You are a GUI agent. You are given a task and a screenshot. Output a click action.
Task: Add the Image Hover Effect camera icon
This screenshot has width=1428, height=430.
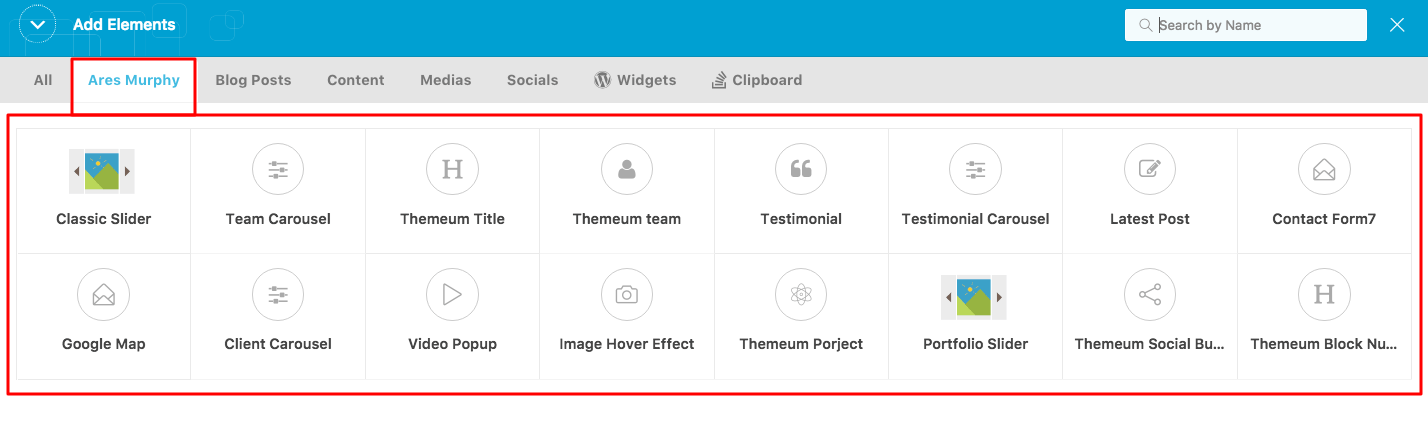(627, 295)
